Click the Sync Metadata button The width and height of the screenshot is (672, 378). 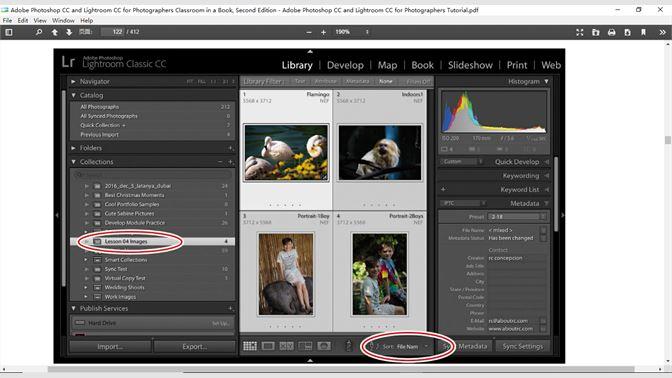[x=465, y=346]
